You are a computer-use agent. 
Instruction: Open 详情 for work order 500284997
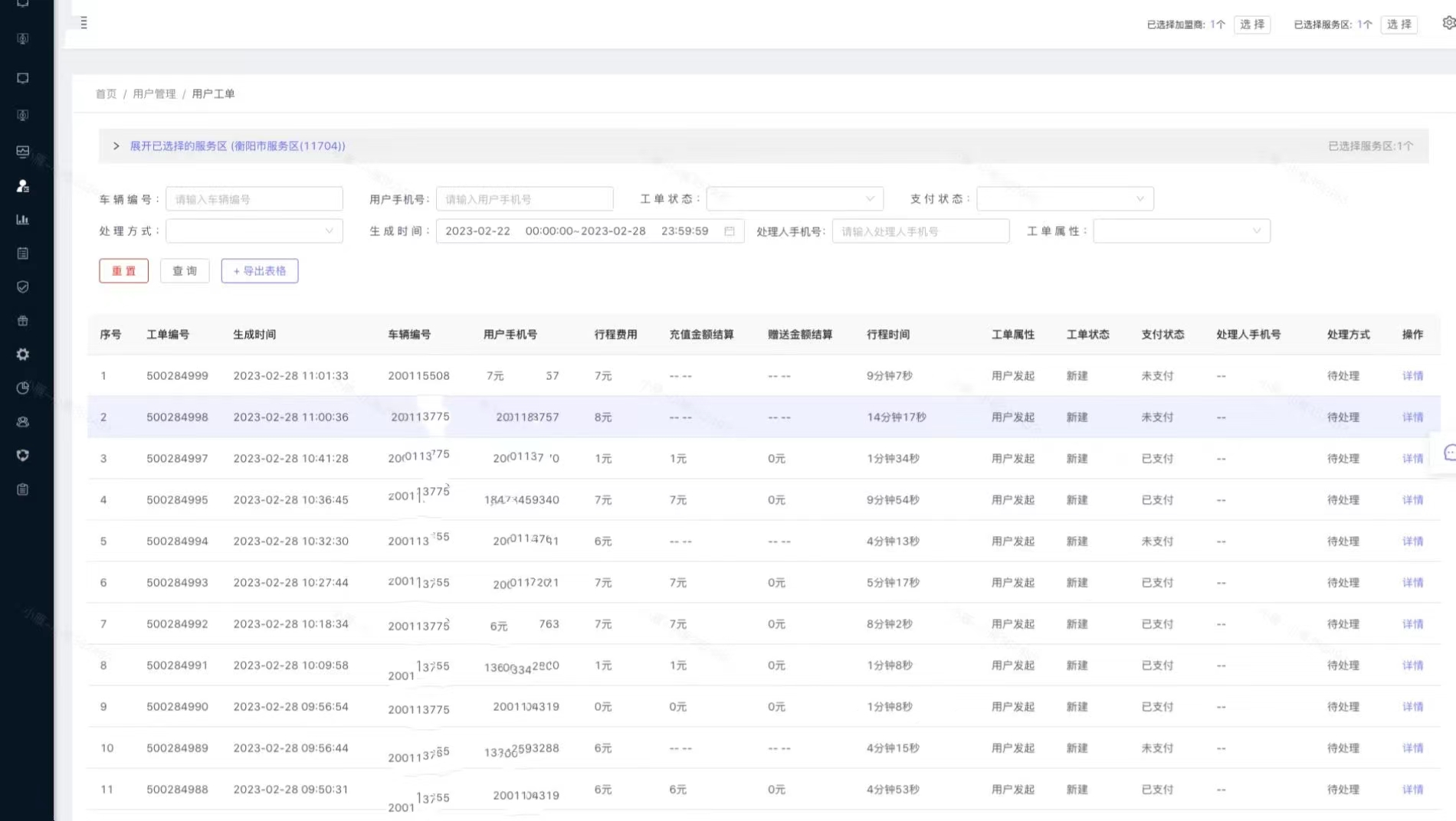coord(1412,459)
